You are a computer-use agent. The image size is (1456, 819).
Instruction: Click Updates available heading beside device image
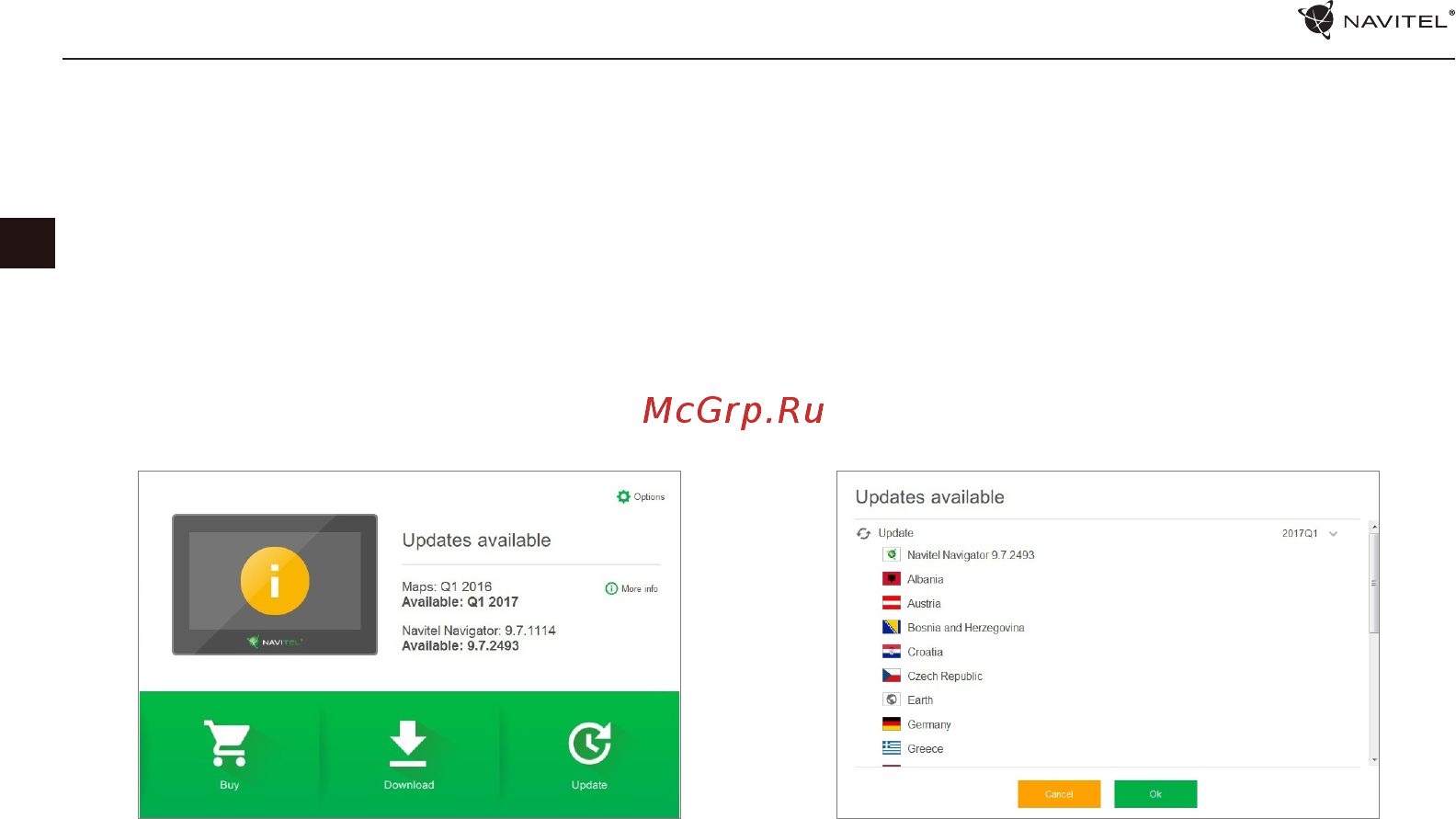tap(476, 540)
